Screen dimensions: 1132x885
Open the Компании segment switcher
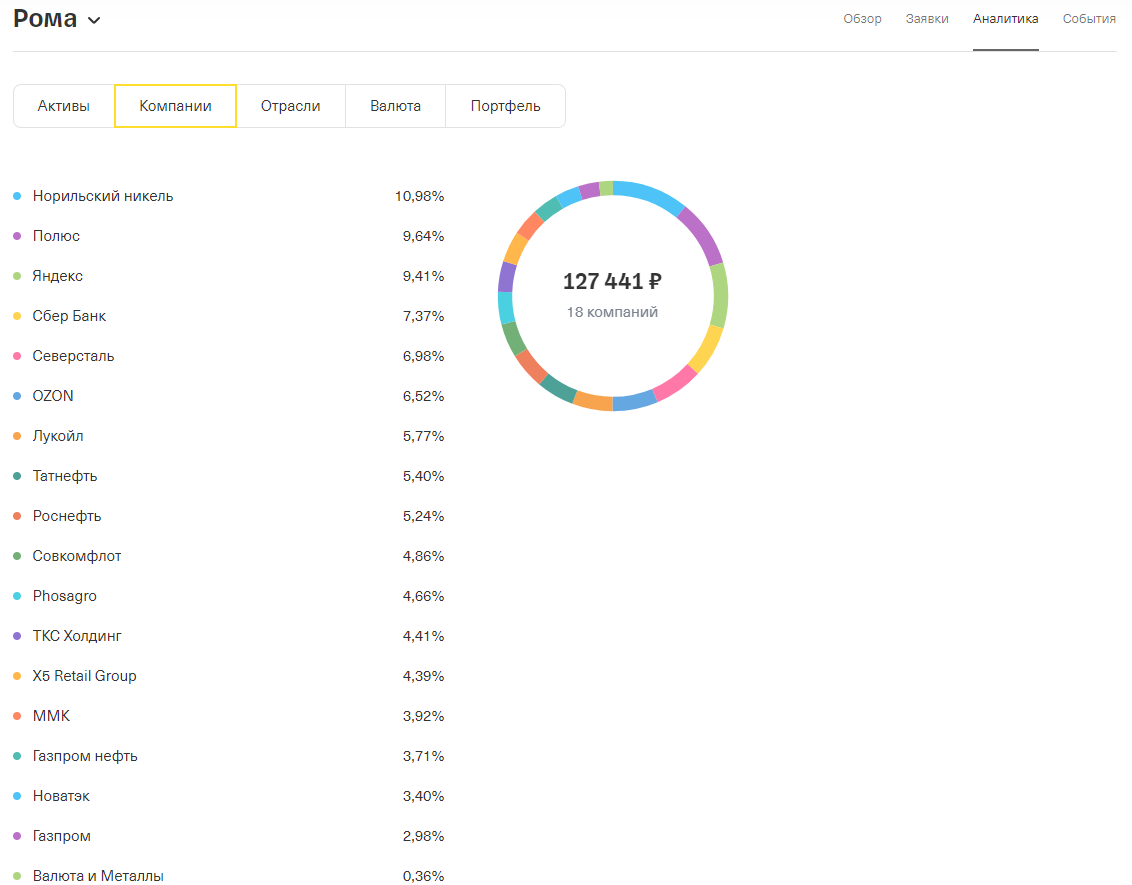point(175,105)
